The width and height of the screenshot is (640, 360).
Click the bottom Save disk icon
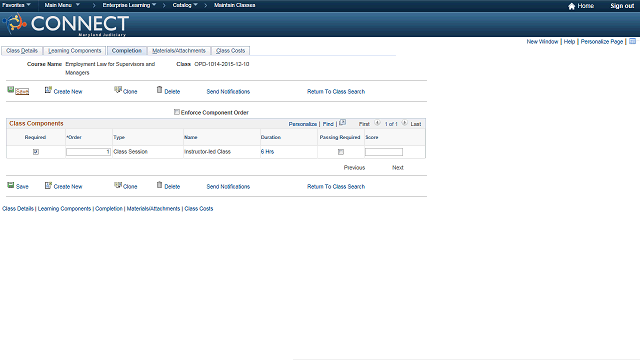pos(11,185)
